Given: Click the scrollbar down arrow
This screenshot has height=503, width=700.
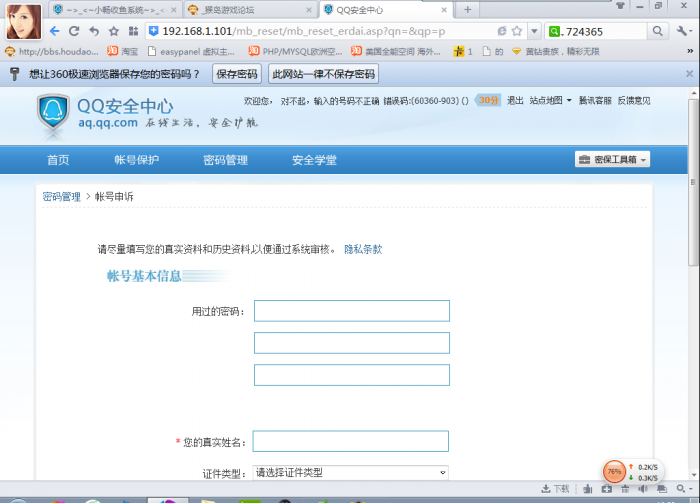Looking at the screenshot, I should (x=693, y=475).
